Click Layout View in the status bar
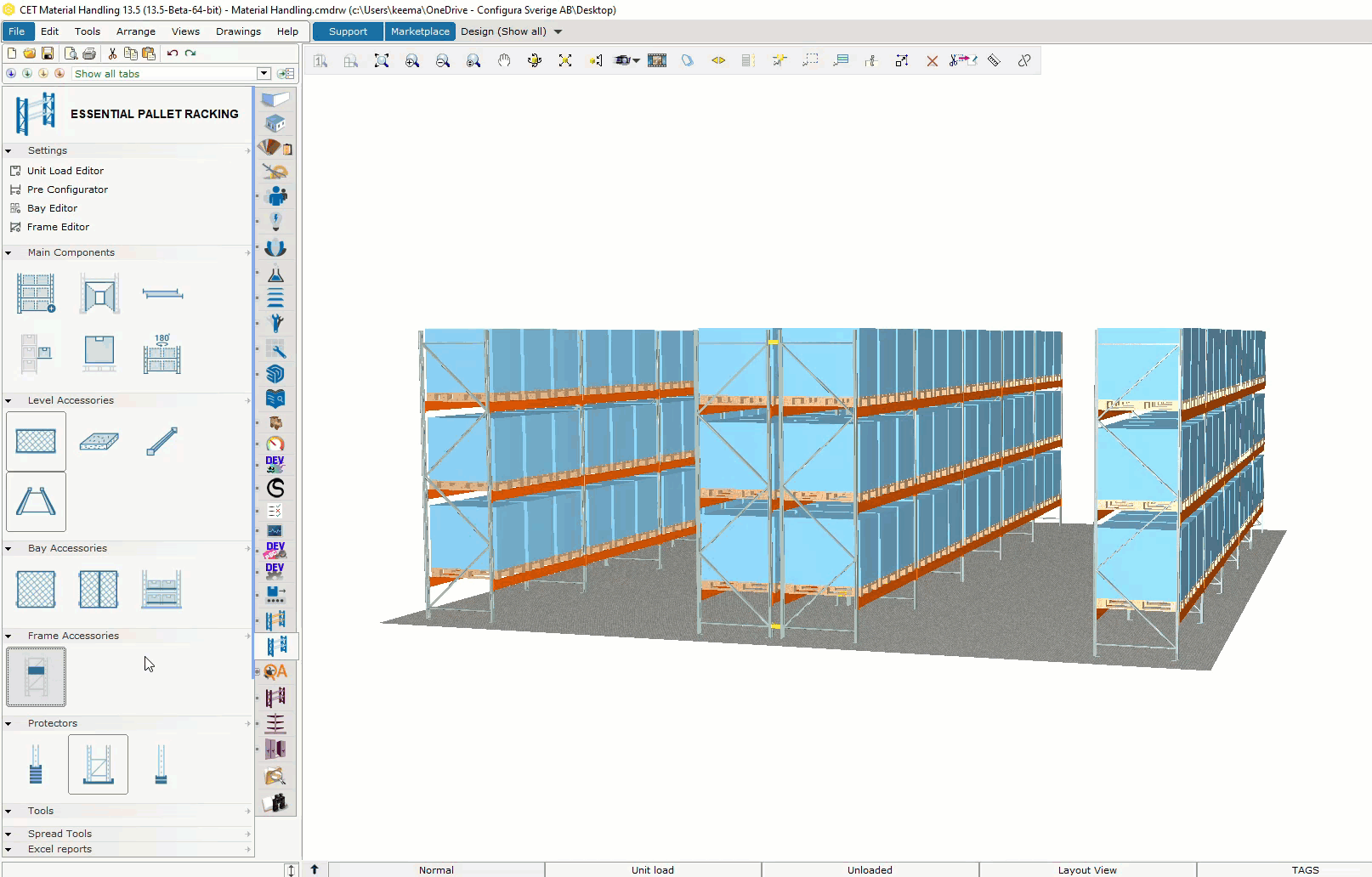Screen dimensions: 1372x877 coord(1087,869)
